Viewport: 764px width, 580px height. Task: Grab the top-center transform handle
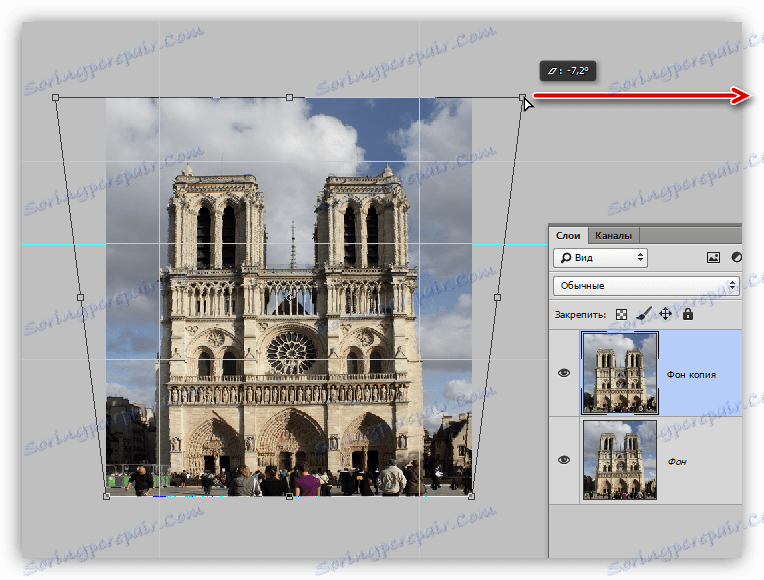pyautogui.click(x=289, y=98)
